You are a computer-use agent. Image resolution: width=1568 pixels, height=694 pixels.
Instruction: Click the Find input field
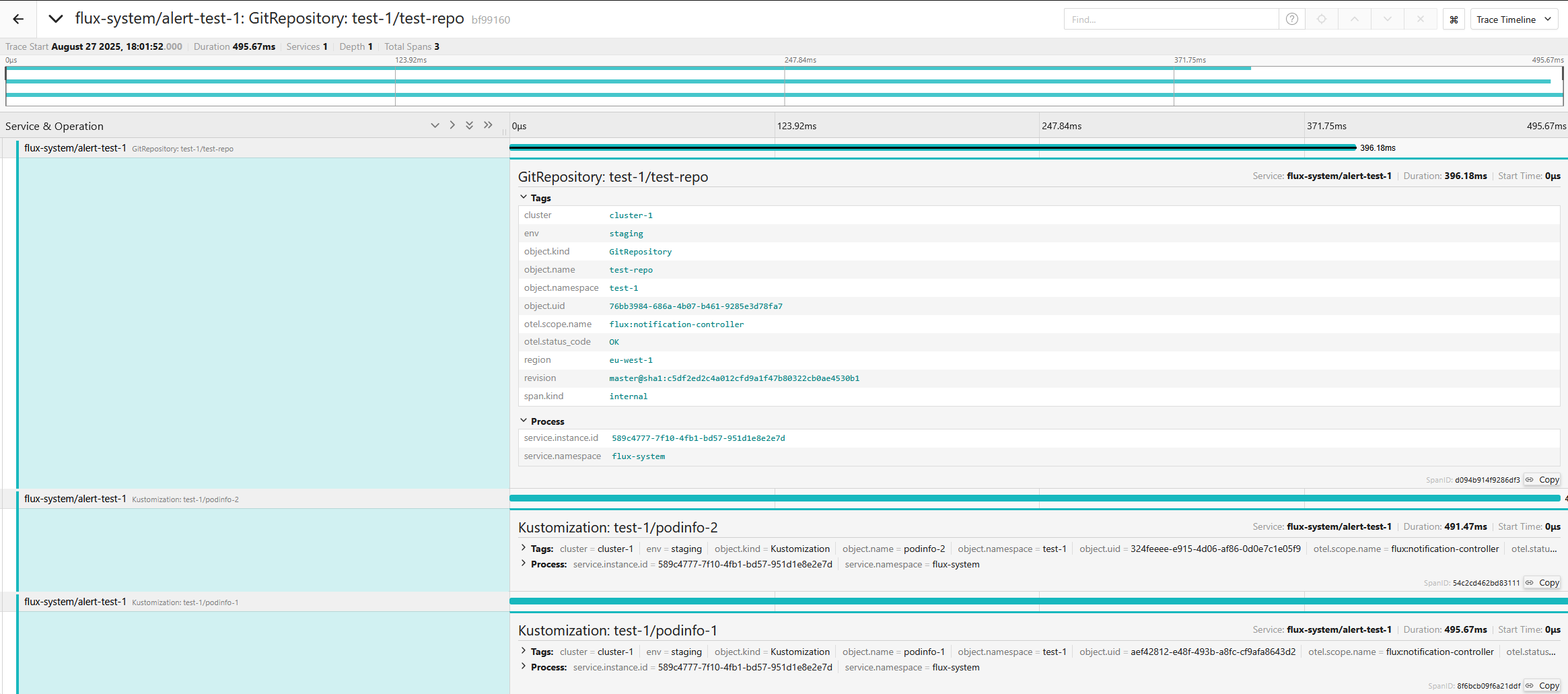pos(1171,20)
